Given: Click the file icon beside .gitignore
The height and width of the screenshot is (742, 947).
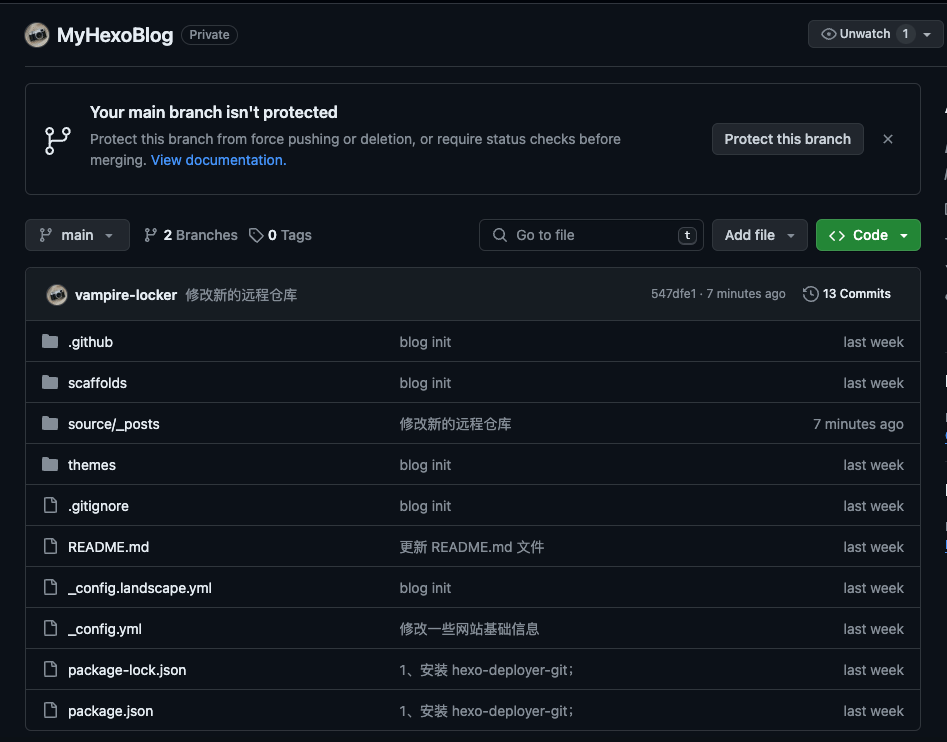Looking at the screenshot, I should (51, 505).
